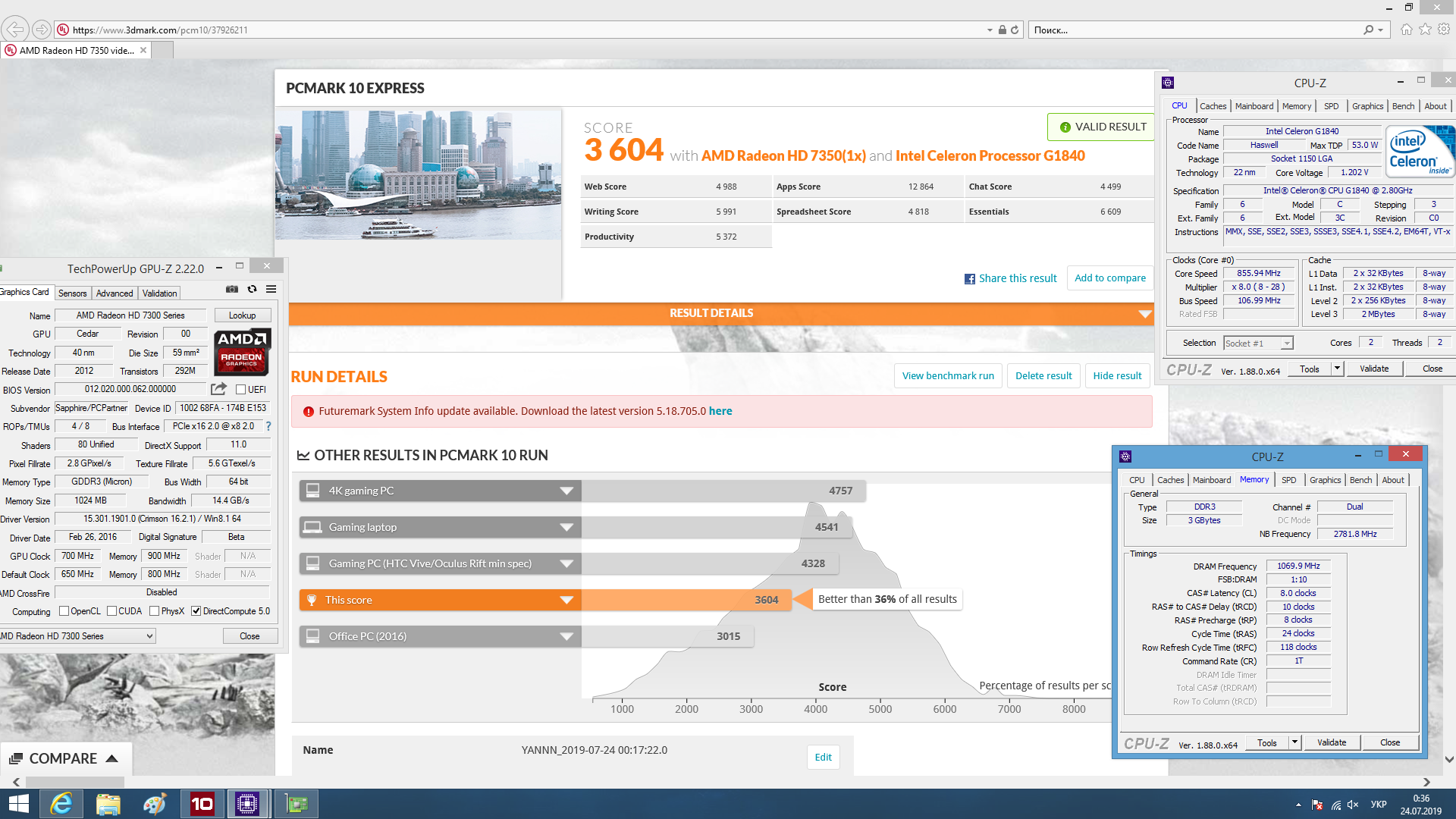
Task: Toggle the DirectCompute 5.0 checkbox
Action: pos(196,611)
